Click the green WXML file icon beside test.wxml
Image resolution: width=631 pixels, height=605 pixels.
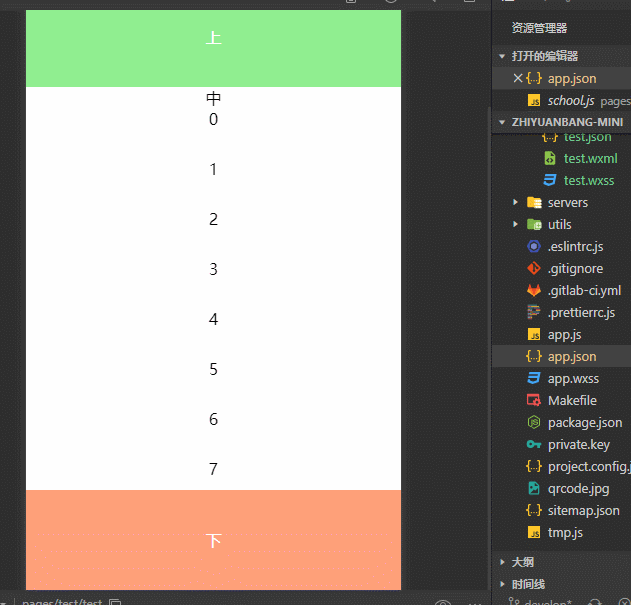coord(550,159)
